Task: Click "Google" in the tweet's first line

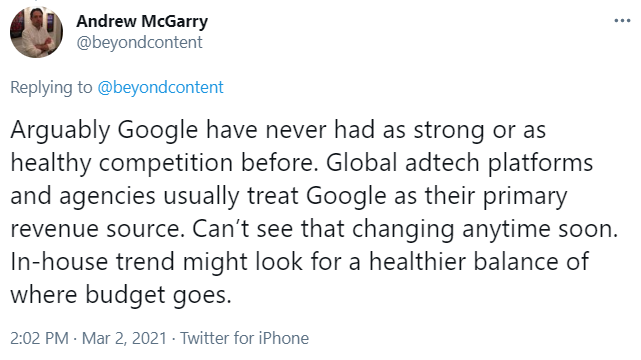Action: point(158,131)
